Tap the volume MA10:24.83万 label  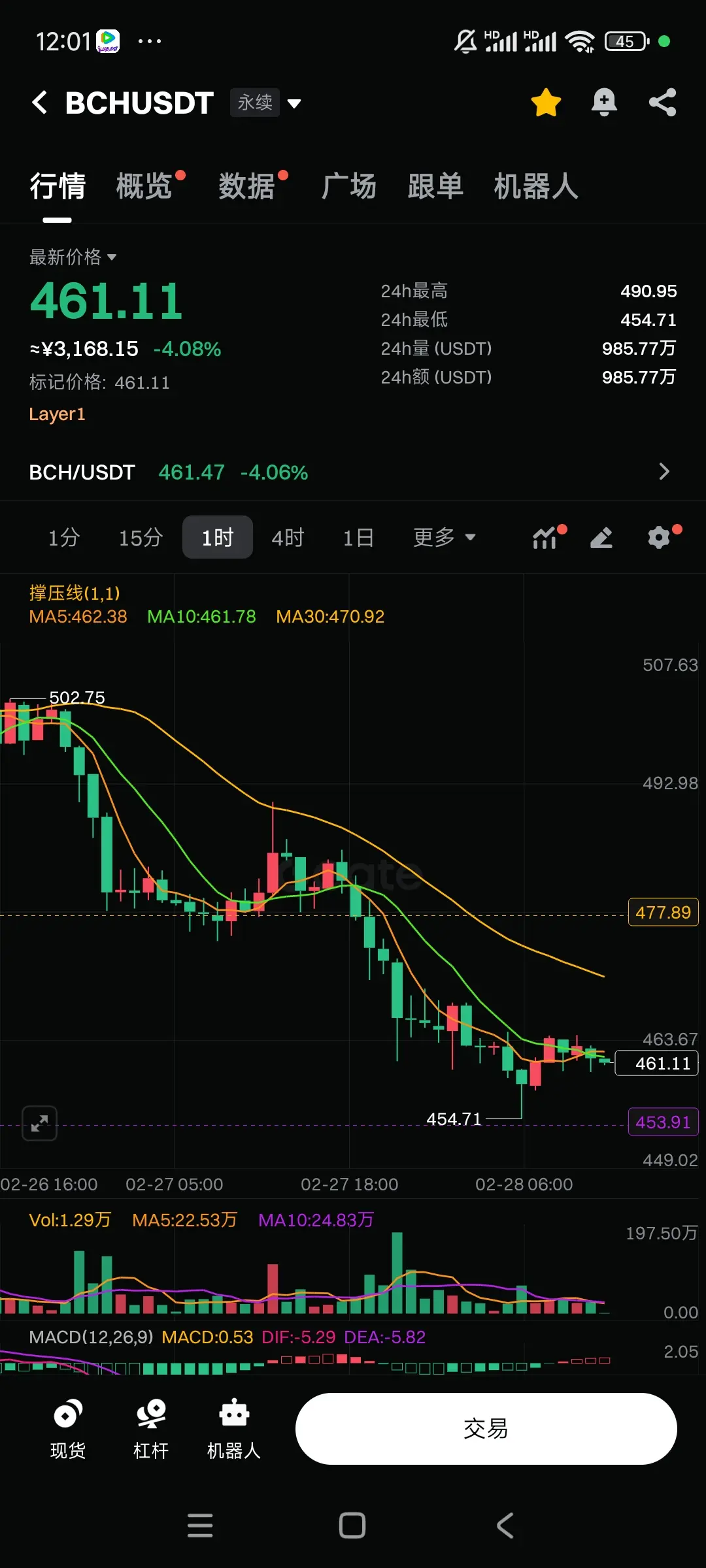[x=316, y=1220]
